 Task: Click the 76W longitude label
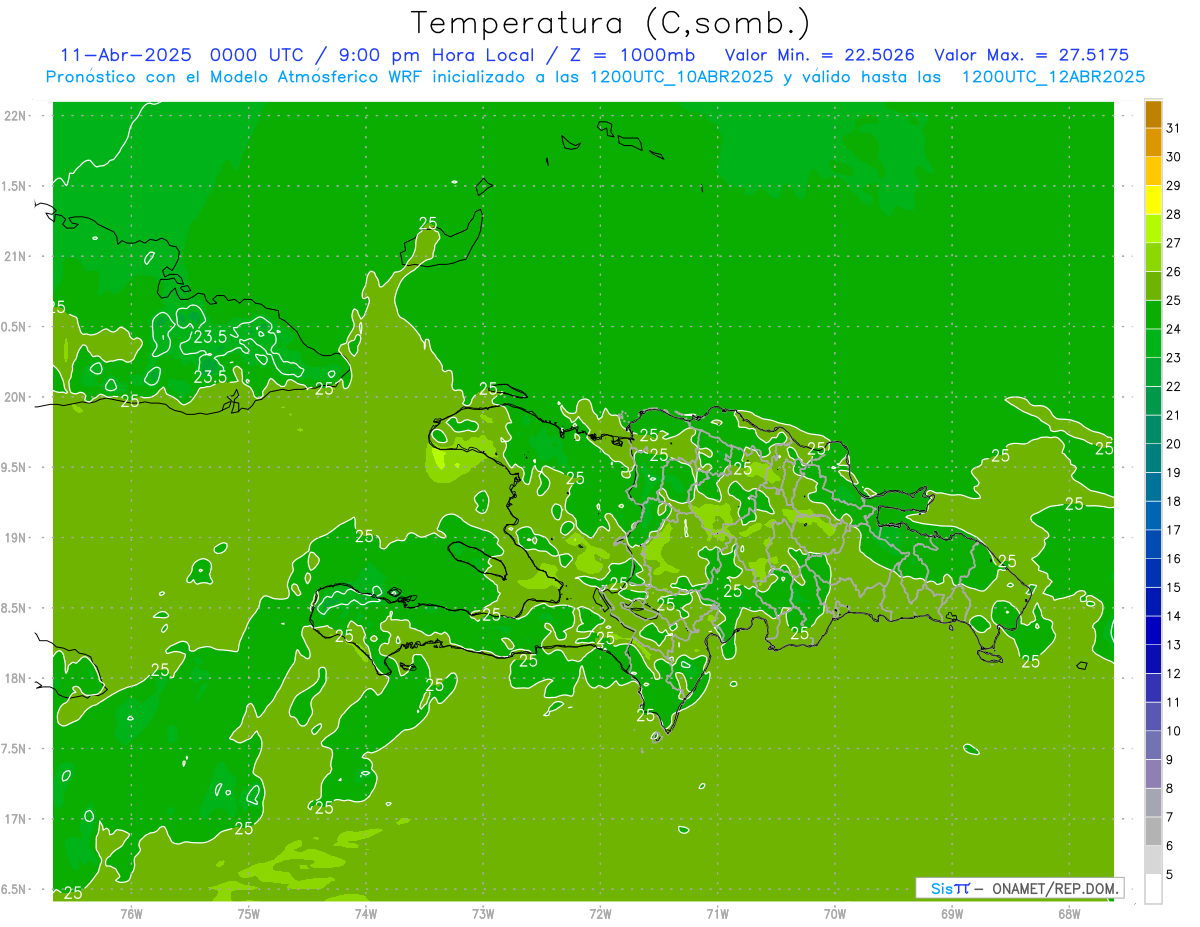[x=131, y=913]
